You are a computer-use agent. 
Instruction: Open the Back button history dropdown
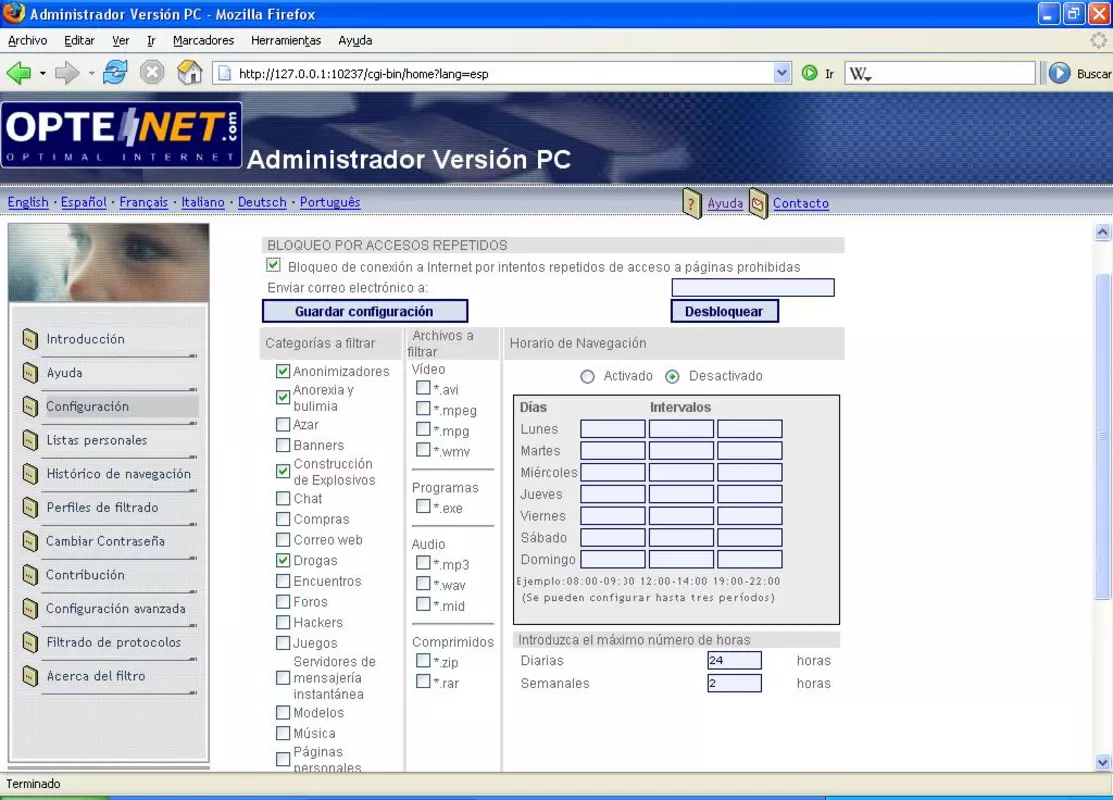coord(43,73)
